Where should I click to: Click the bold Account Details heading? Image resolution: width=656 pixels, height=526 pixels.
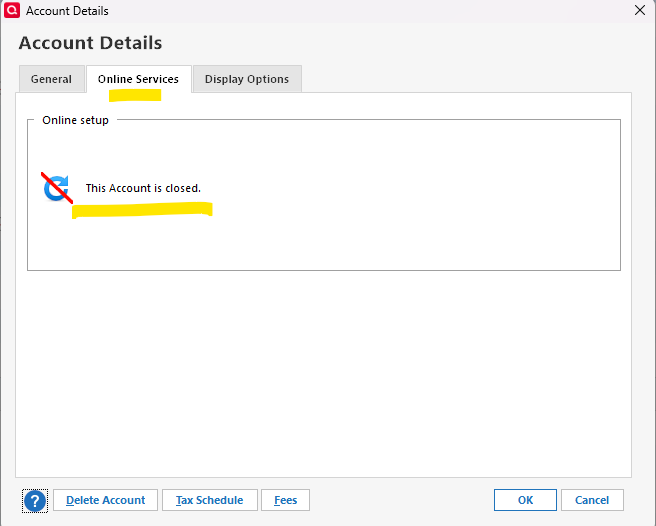(x=90, y=43)
